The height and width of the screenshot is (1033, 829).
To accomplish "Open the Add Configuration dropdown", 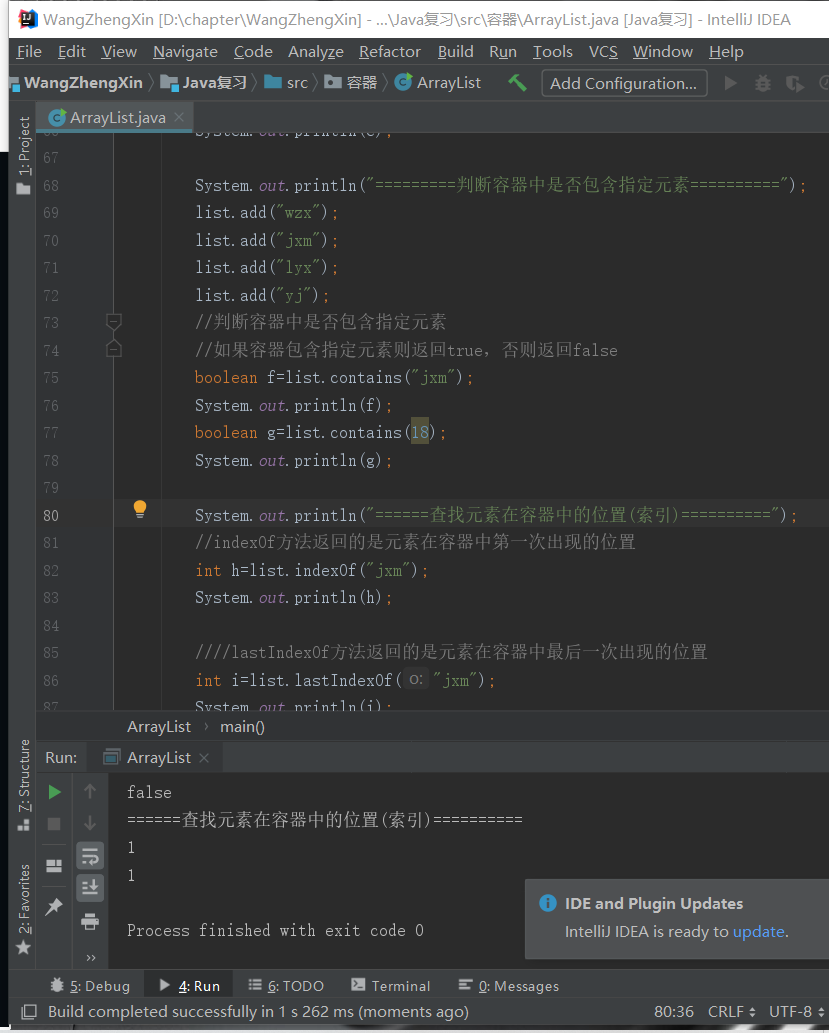I will coord(624,83).
